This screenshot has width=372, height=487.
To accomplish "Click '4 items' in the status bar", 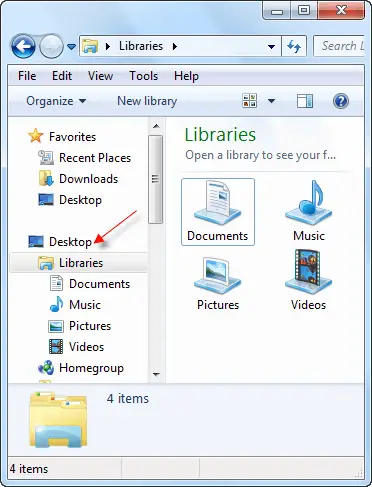I will [x=29, y=469].
